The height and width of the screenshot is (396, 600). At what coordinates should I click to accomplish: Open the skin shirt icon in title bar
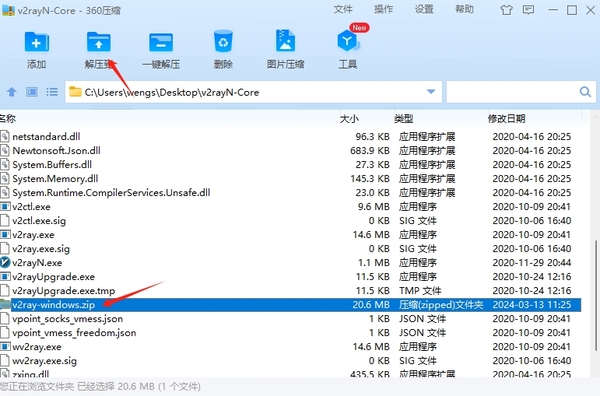coord(506,10)
